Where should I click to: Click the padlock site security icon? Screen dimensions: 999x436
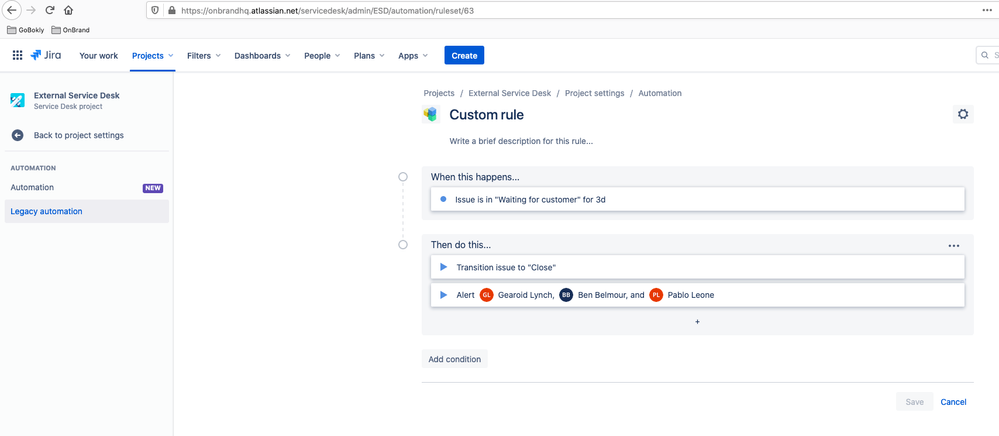pyautogui.click(x=171, y=11)
